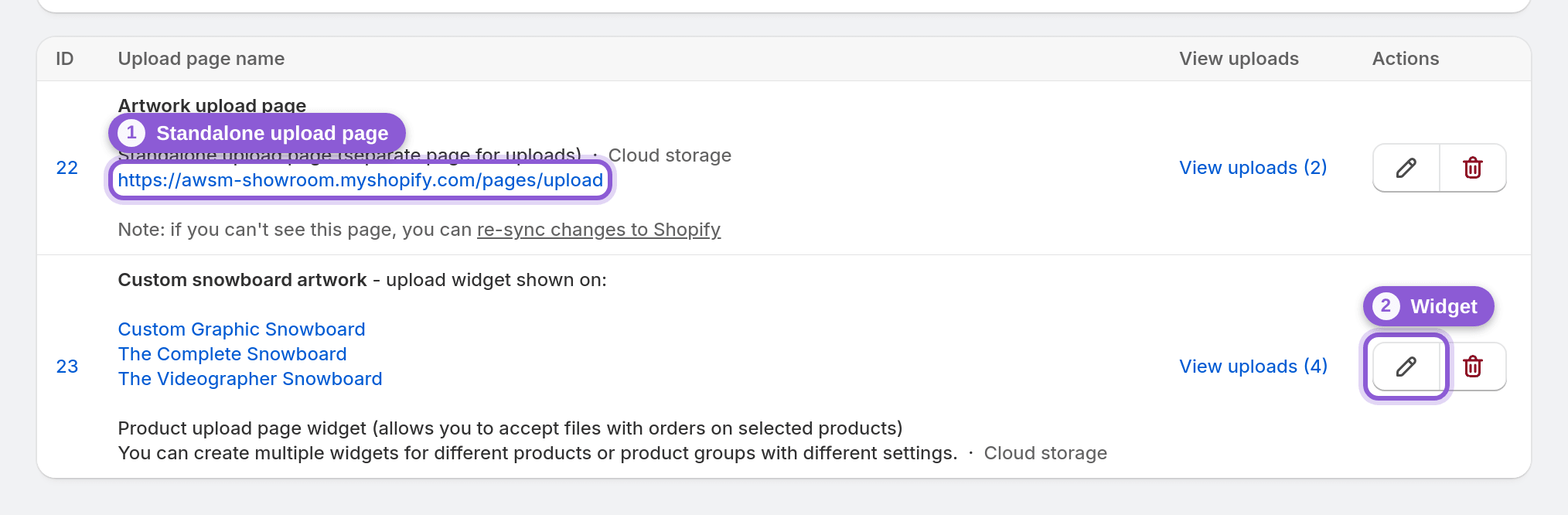Click the ID column header
Screen dimensions: 1568x515
click(x=65, y=59)
